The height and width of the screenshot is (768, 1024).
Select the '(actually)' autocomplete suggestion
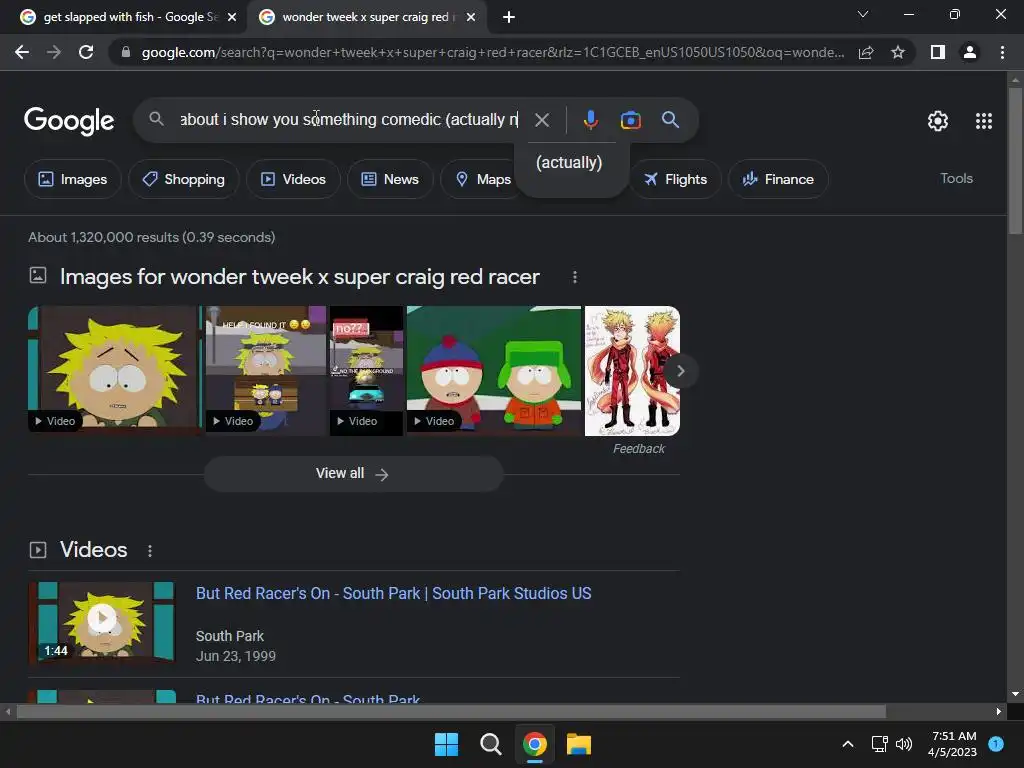(x=569, y=163)
